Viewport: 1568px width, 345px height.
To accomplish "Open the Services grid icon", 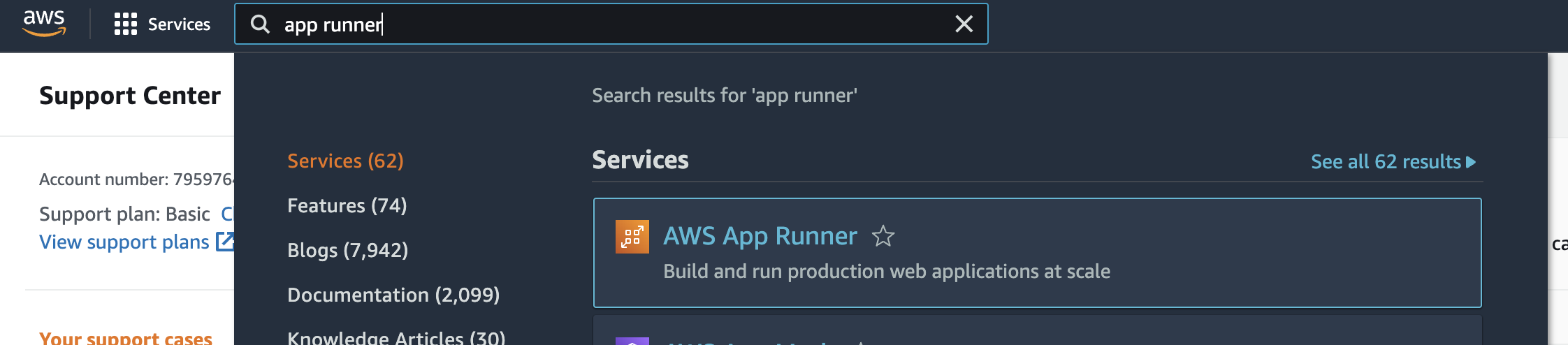I will 125,24.
